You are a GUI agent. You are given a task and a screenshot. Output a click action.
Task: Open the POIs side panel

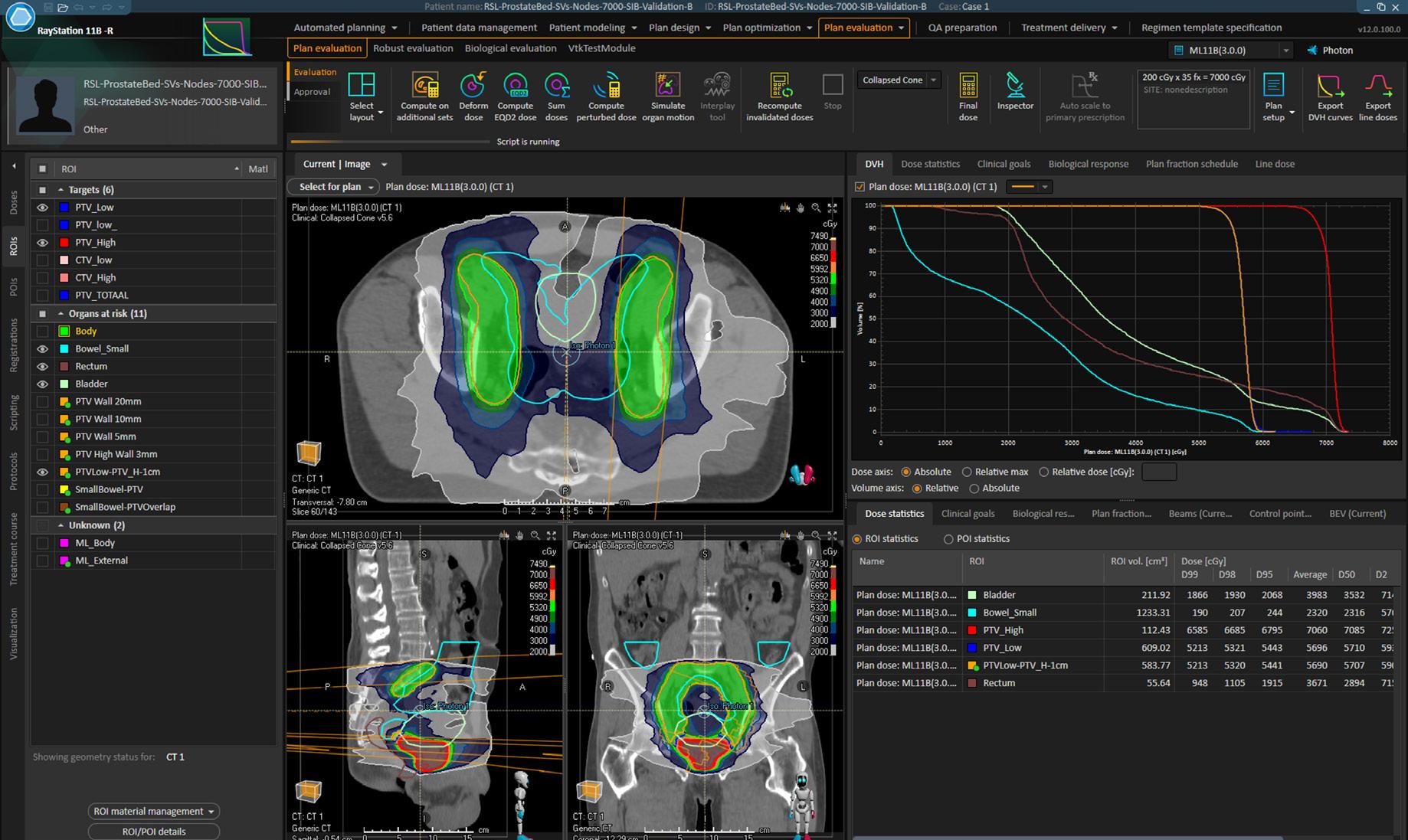13,287
